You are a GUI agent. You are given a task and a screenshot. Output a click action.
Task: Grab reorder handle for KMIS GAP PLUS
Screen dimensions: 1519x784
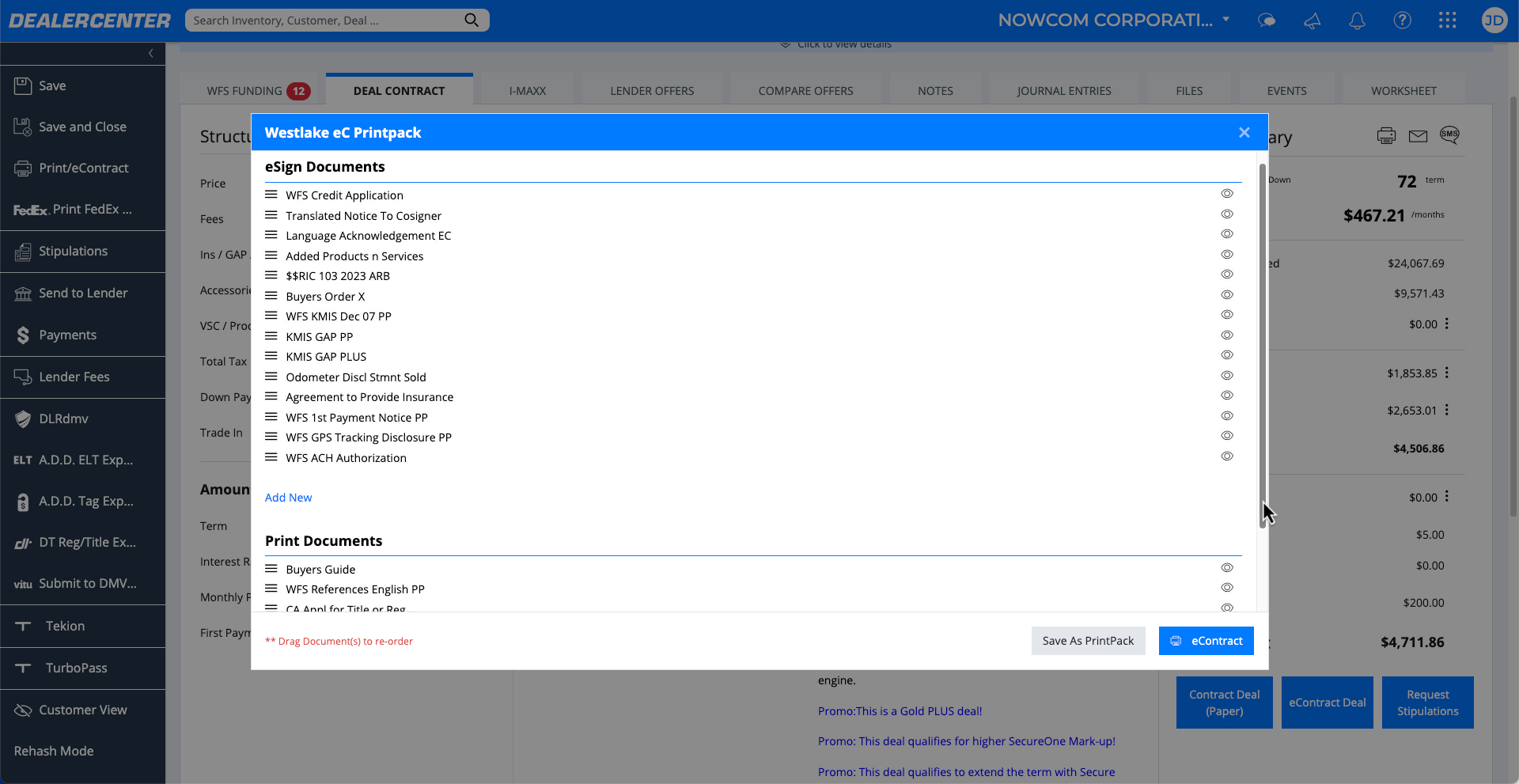coord(271,356)
